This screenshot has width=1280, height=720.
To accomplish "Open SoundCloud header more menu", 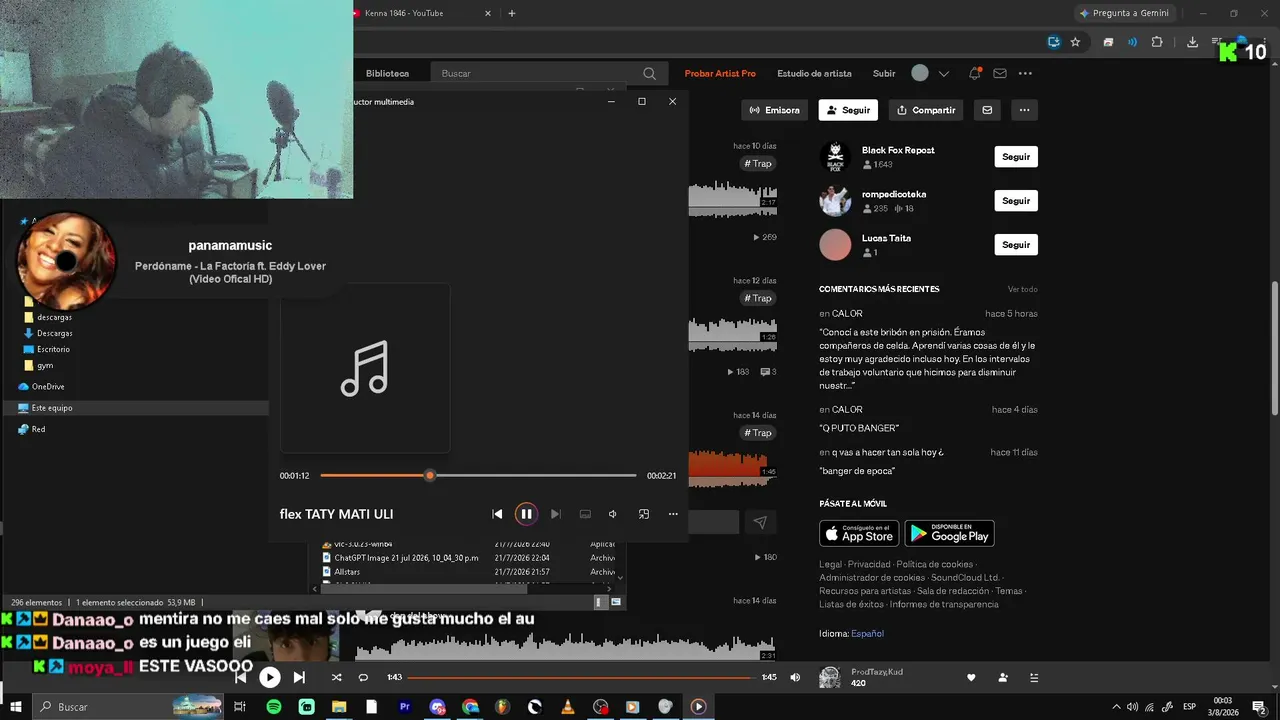I will [x=1025, y=73].
